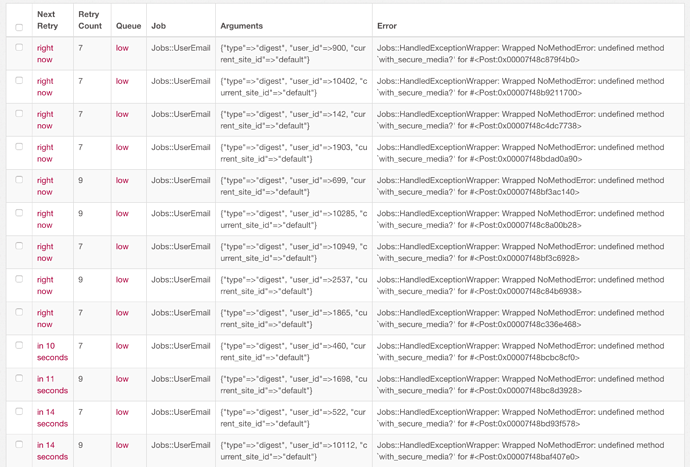Click the arguments cell containing user_id 460
The width and height of the screenshot is (690, 467).
point(294,352)
